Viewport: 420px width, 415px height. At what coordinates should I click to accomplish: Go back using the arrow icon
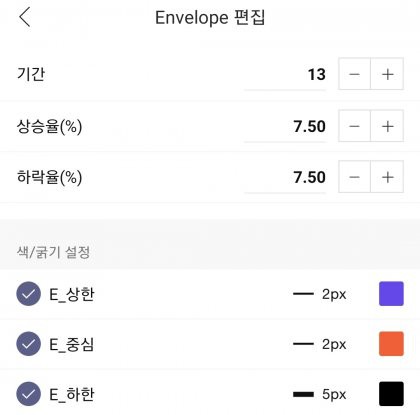point(25,17)
